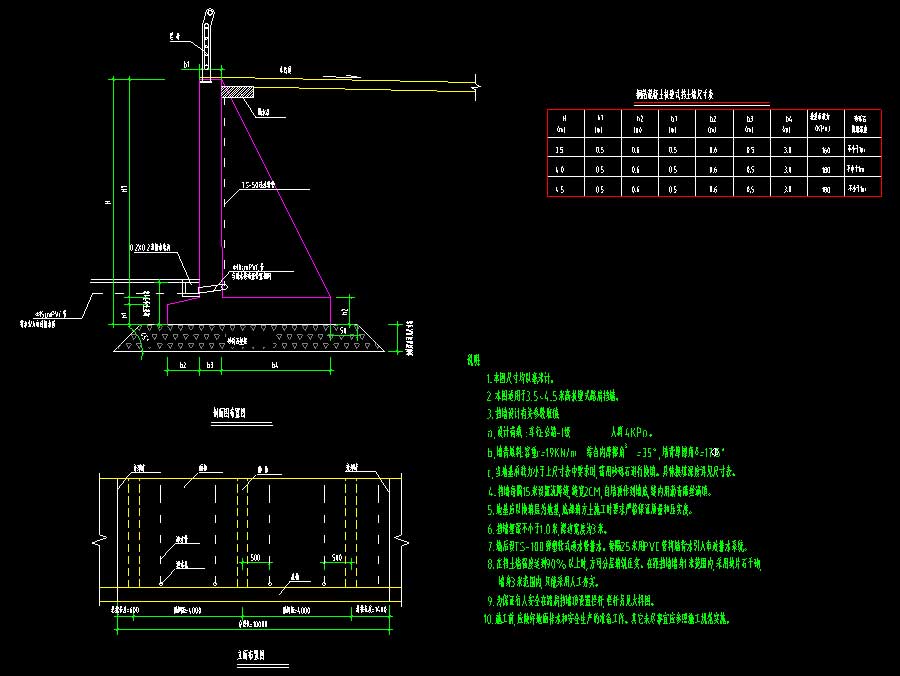
Task: Select the 0.2x0.2 drain channel label
Action: click(150, 245)
